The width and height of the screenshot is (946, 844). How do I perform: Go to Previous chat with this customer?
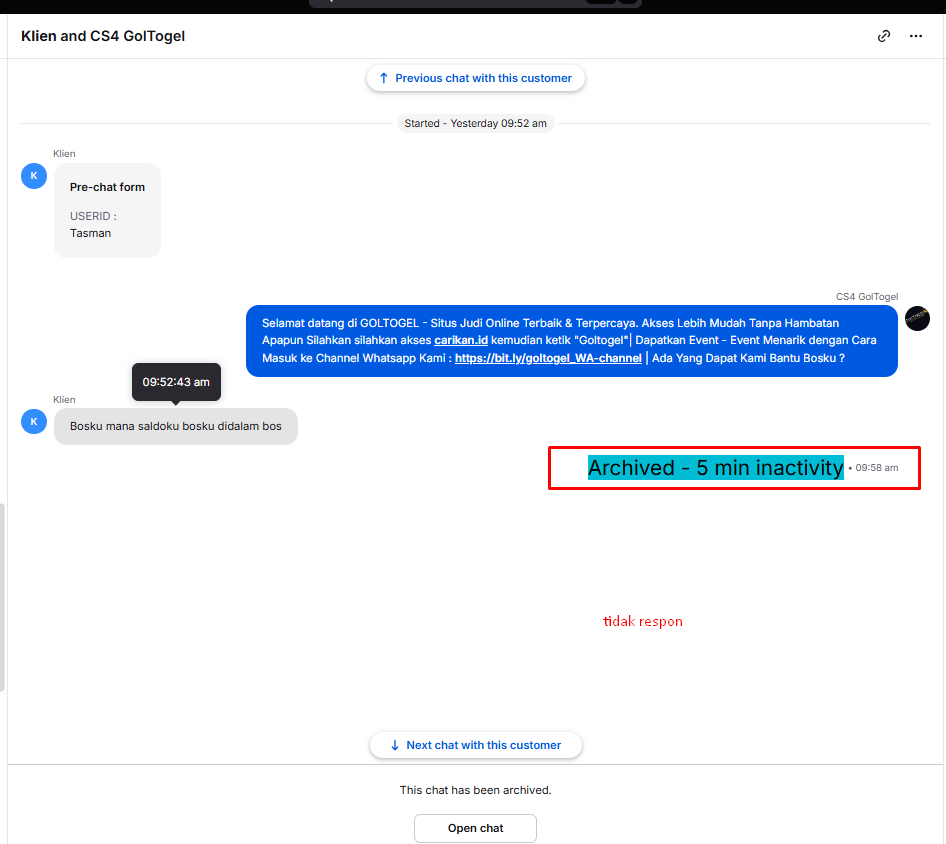point(475,78)
